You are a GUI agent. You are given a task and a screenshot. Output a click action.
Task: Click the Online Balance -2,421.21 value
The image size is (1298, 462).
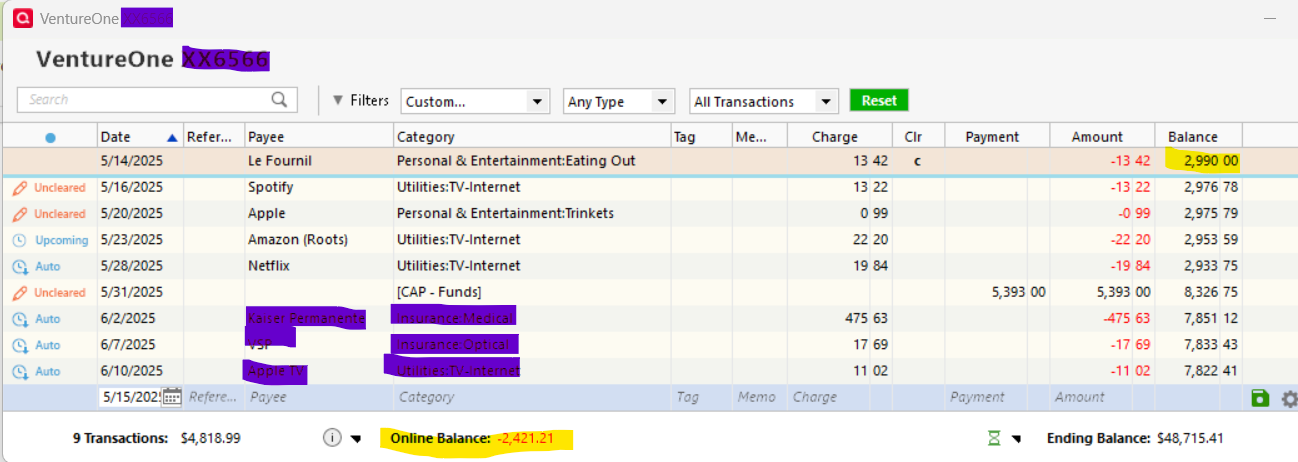(525, 439)
